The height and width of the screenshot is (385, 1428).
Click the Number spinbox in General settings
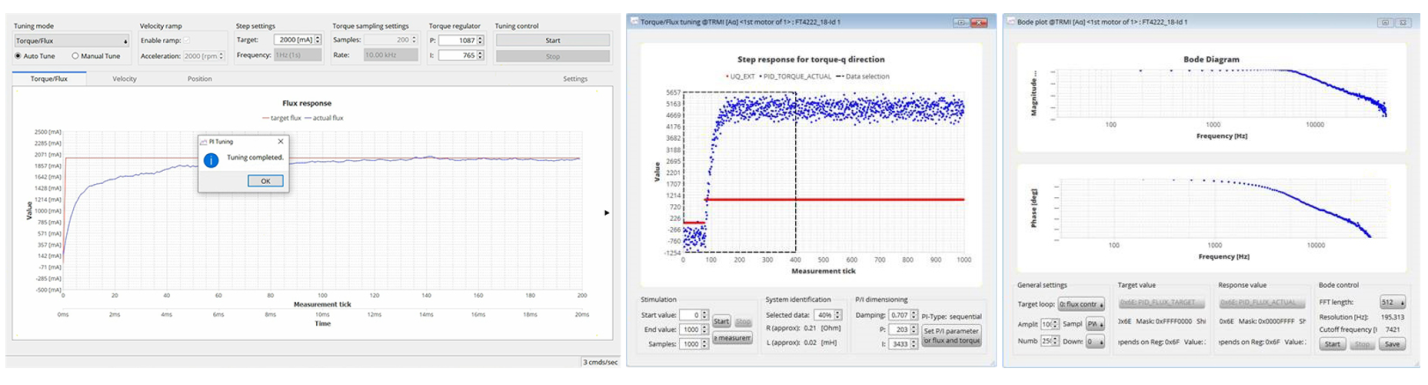[x=1049, y=341]
